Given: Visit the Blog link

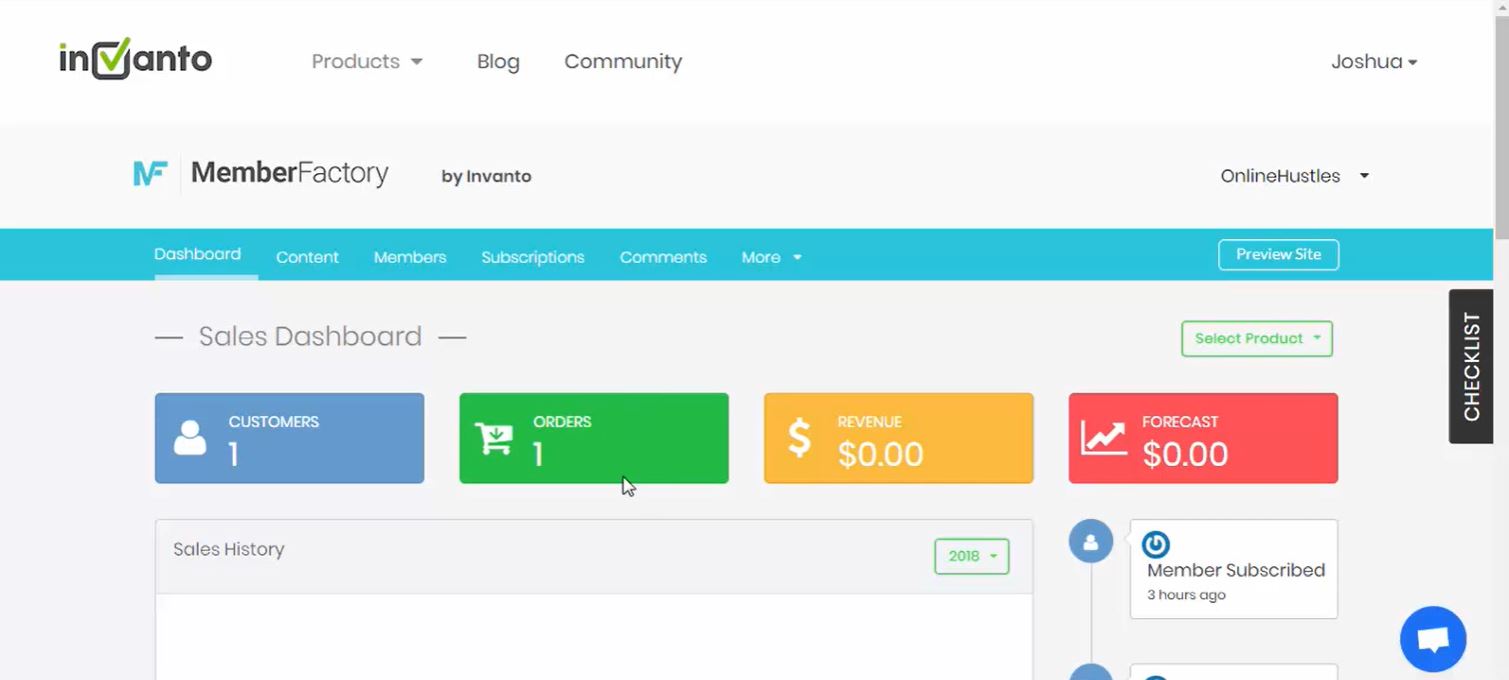Looking at the screenshot, I should tap(498, 61).
